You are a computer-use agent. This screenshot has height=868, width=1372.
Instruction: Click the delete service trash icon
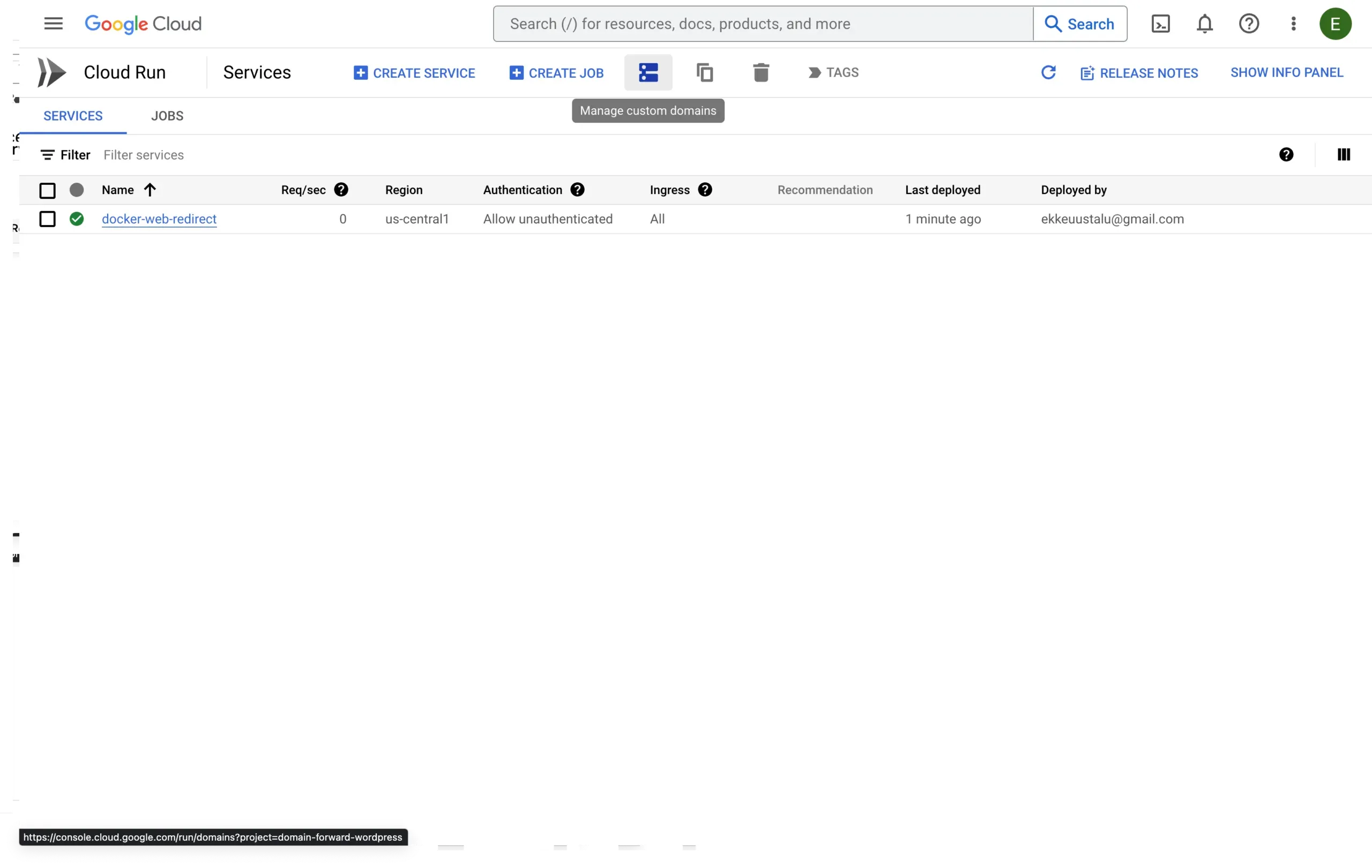(x=761, y=72)
